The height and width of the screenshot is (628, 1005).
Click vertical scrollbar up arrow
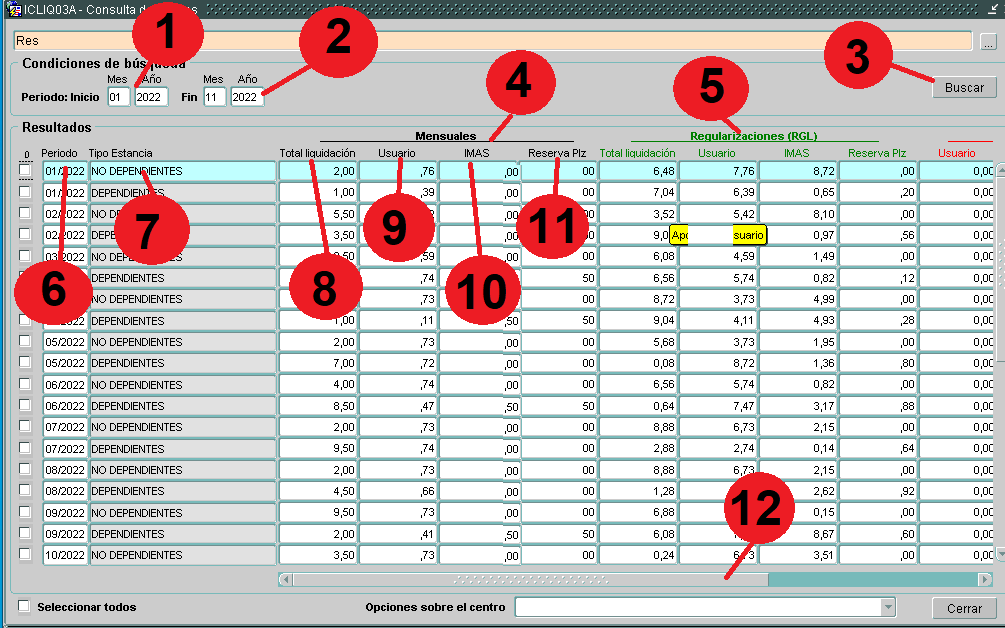pyautogui.click(x=1000, y=171)
